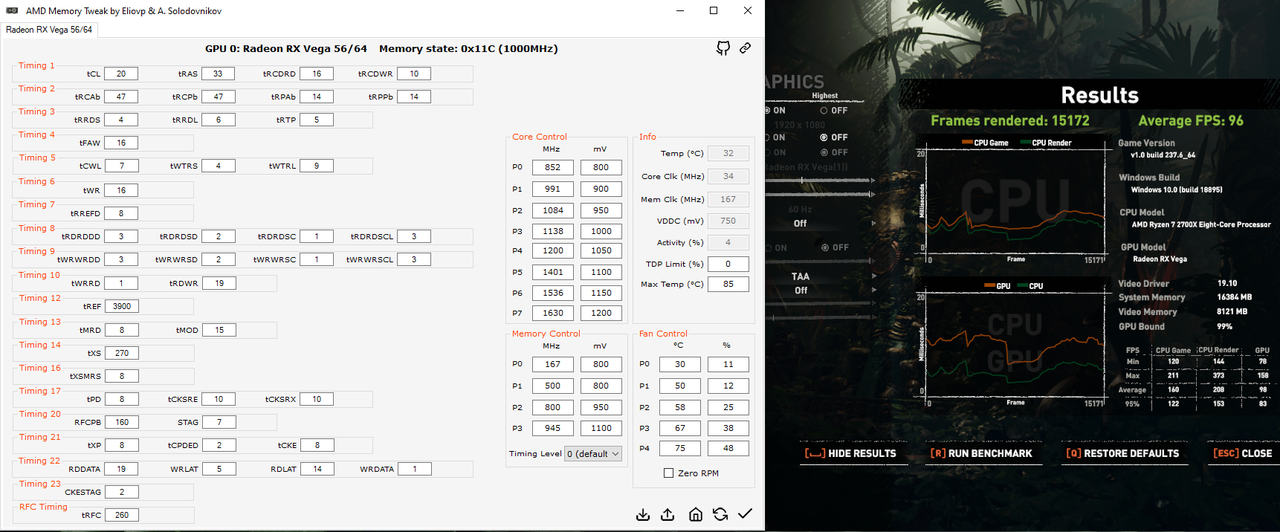Click the tRCDWR value field
Screen dimensions: 1280x532
click(414, 74)
